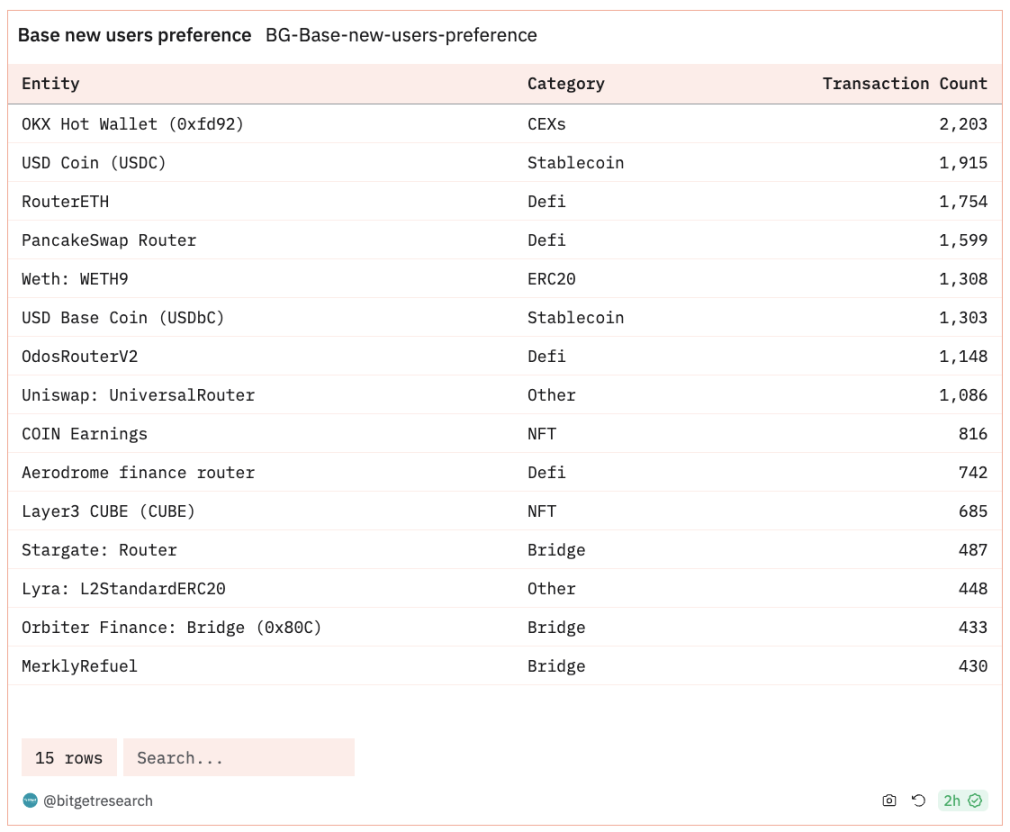The image size is (1010, 832).
Task: Select the USD Base Coin (USDbC) cell
Action: tap(122, 317)
